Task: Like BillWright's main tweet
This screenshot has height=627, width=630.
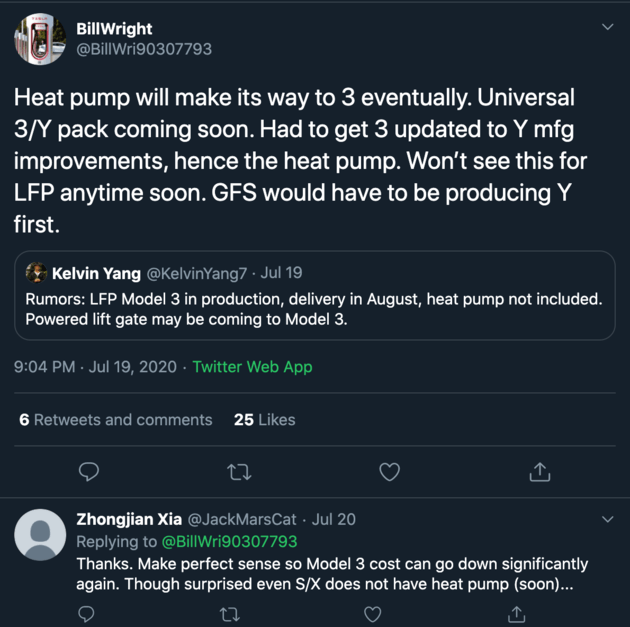Action: coord(389,472)
